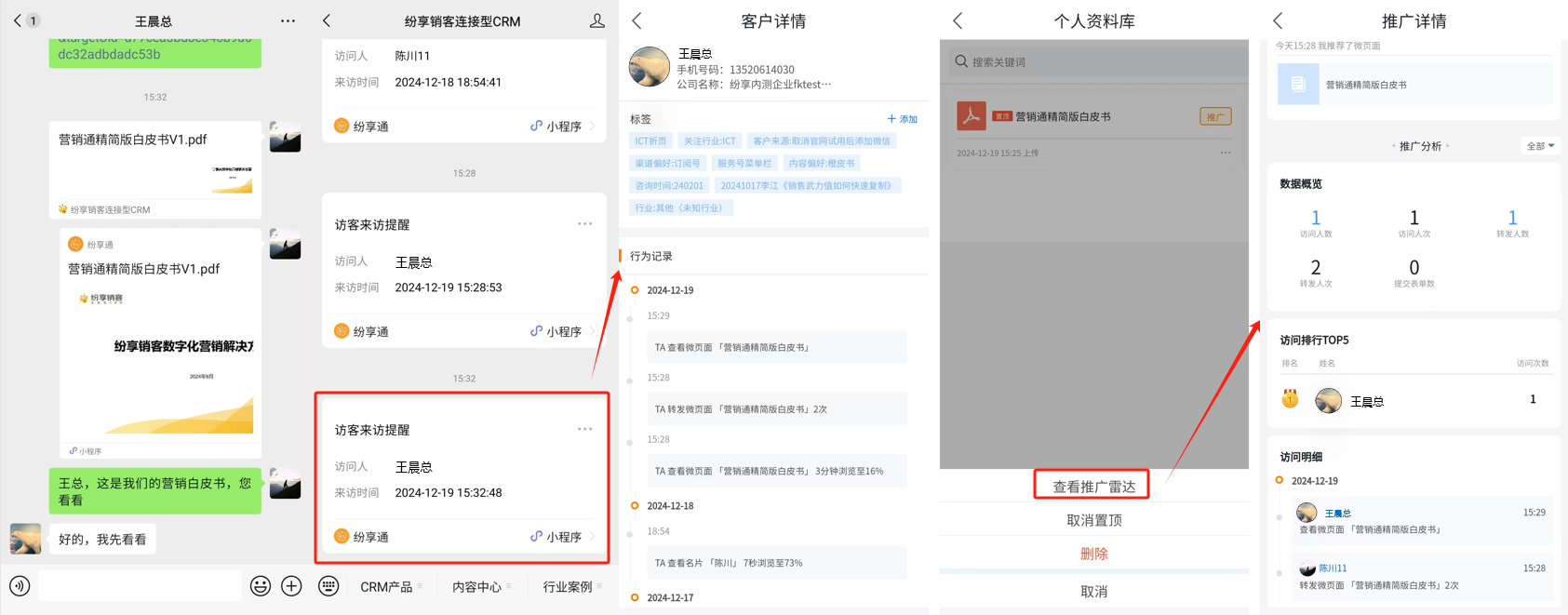Open the emoji picker in chat
The image size is (1568, 615).
point(261,585)
